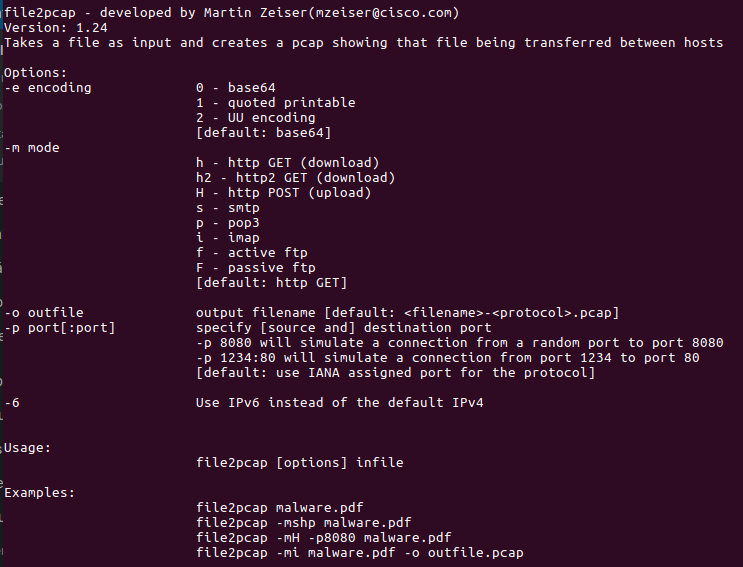Click the 's - smtp' mode entry
The height and width of the screenshot is (567, 743).
pos(228,208)
